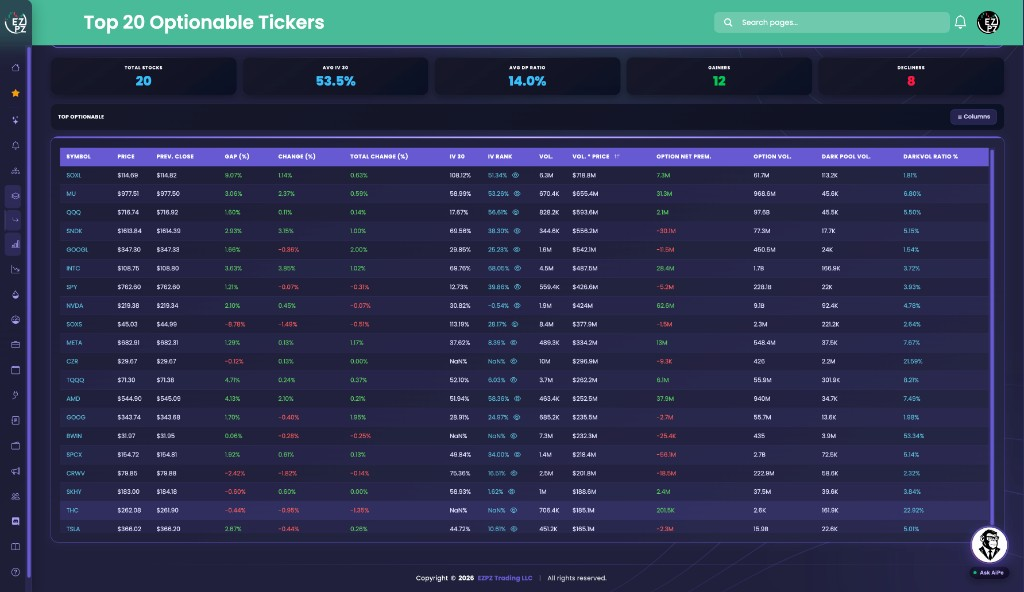The height and width of the screenshot is (592, 1024).
Task: Sort table by Symbol column header
Action: [x=78, y=157]
